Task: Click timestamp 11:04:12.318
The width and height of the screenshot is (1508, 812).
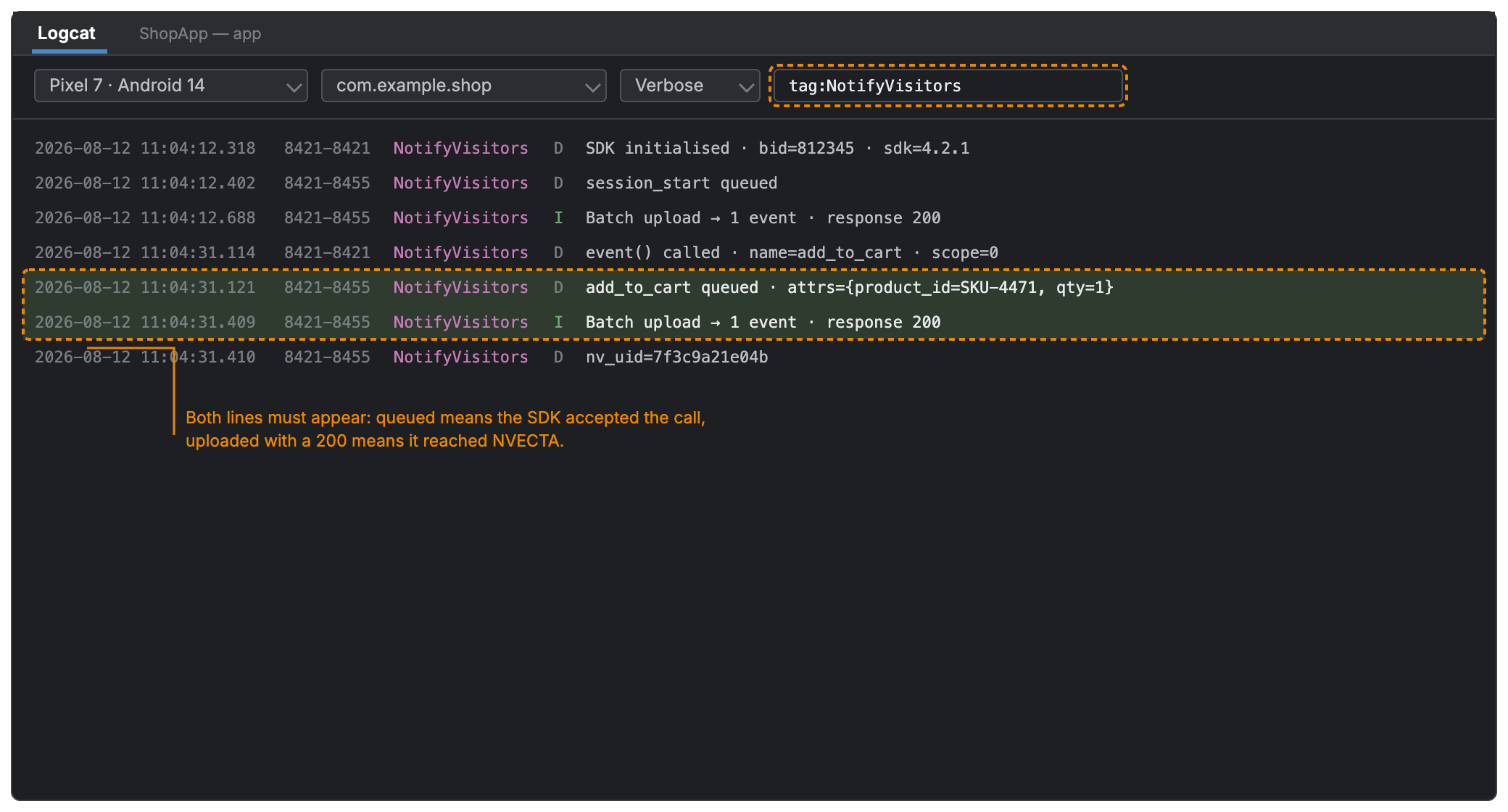Action: pyautogui.click(x=145, y=148)
